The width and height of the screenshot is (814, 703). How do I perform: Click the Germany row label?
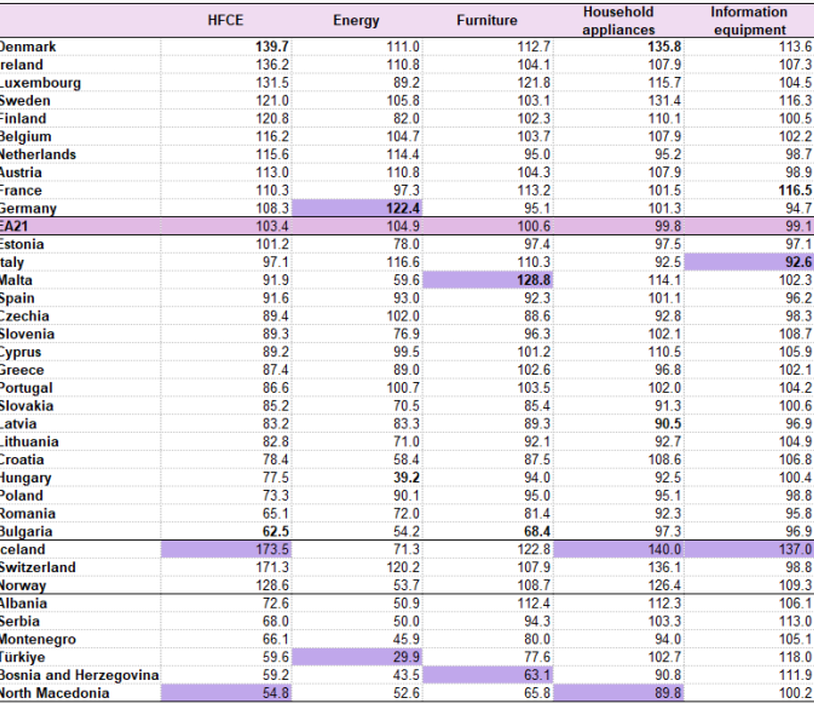(x=28, y=209)
